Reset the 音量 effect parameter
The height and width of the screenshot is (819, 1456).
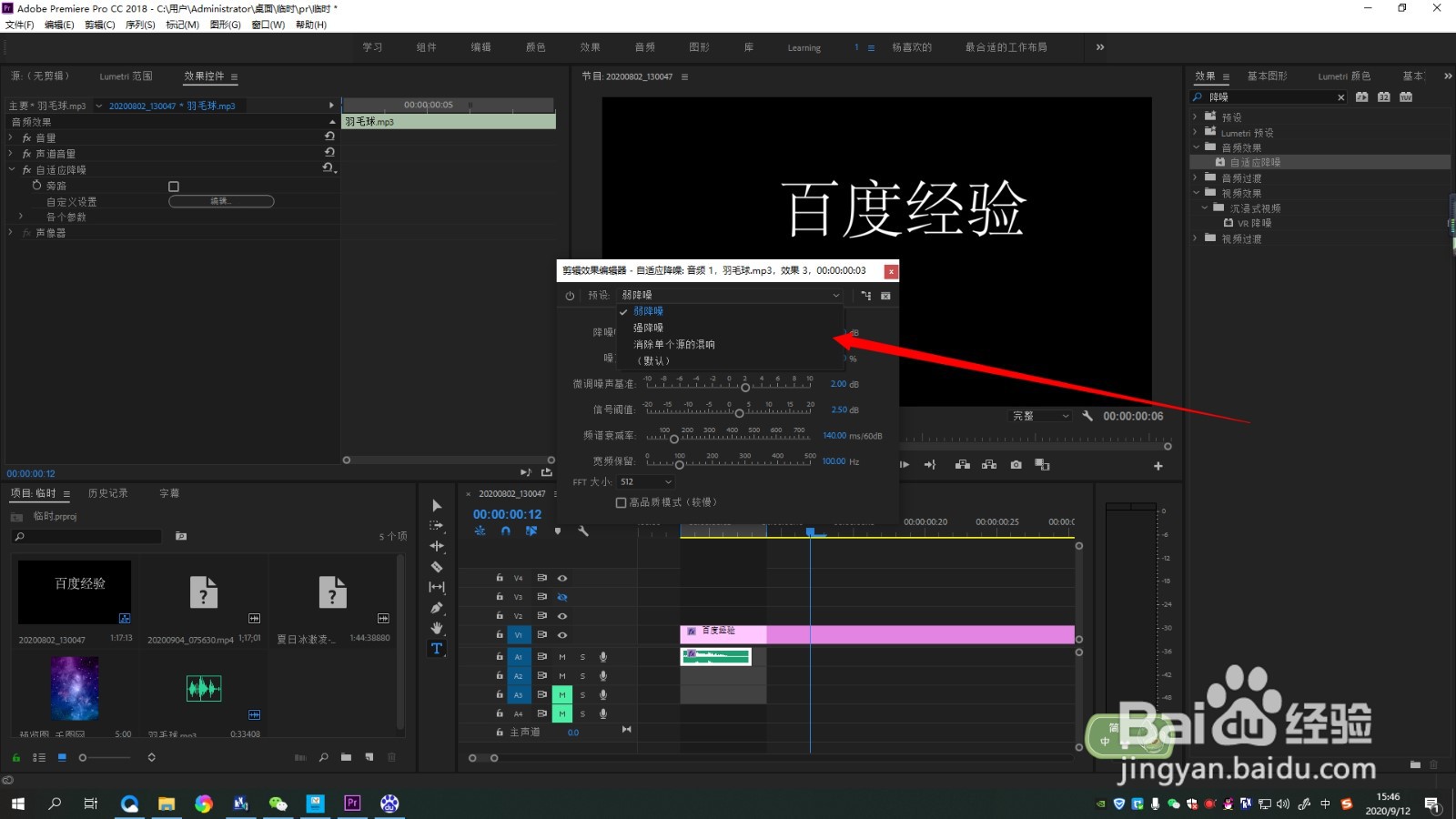329,136
